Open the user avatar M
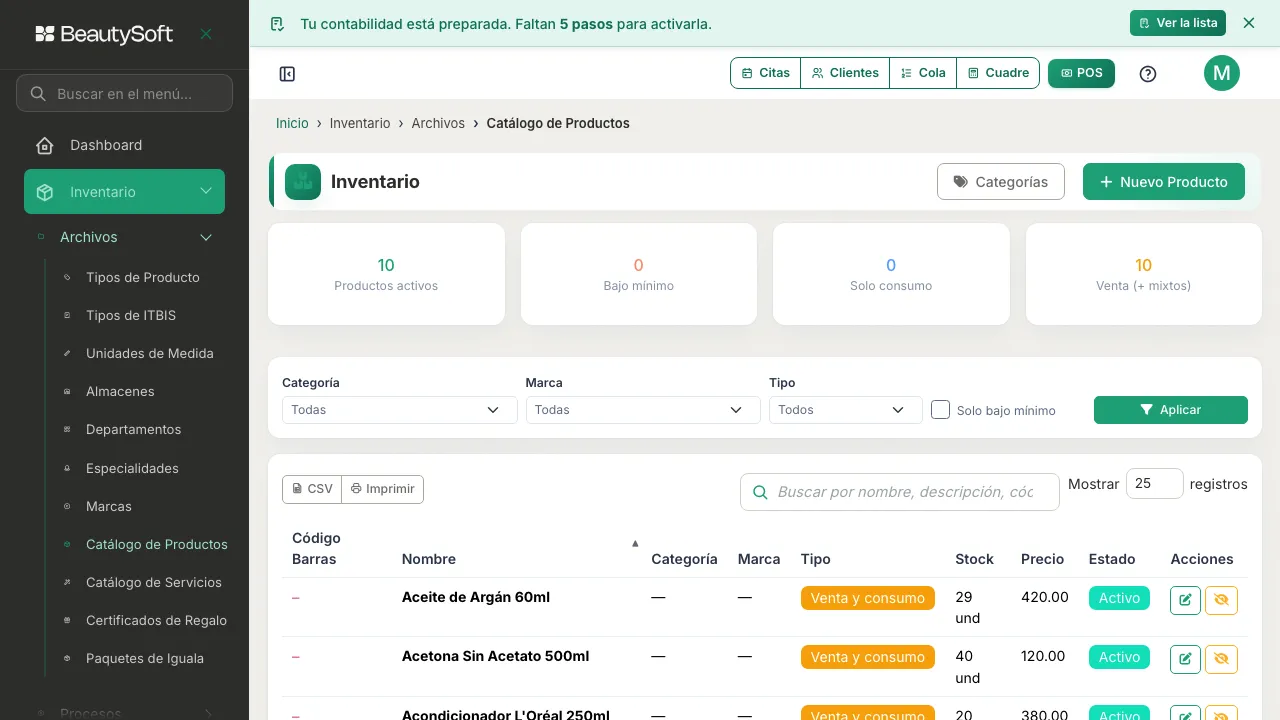The height and width of the screenshot is (720, 1280). click(x=1221, y=73)
